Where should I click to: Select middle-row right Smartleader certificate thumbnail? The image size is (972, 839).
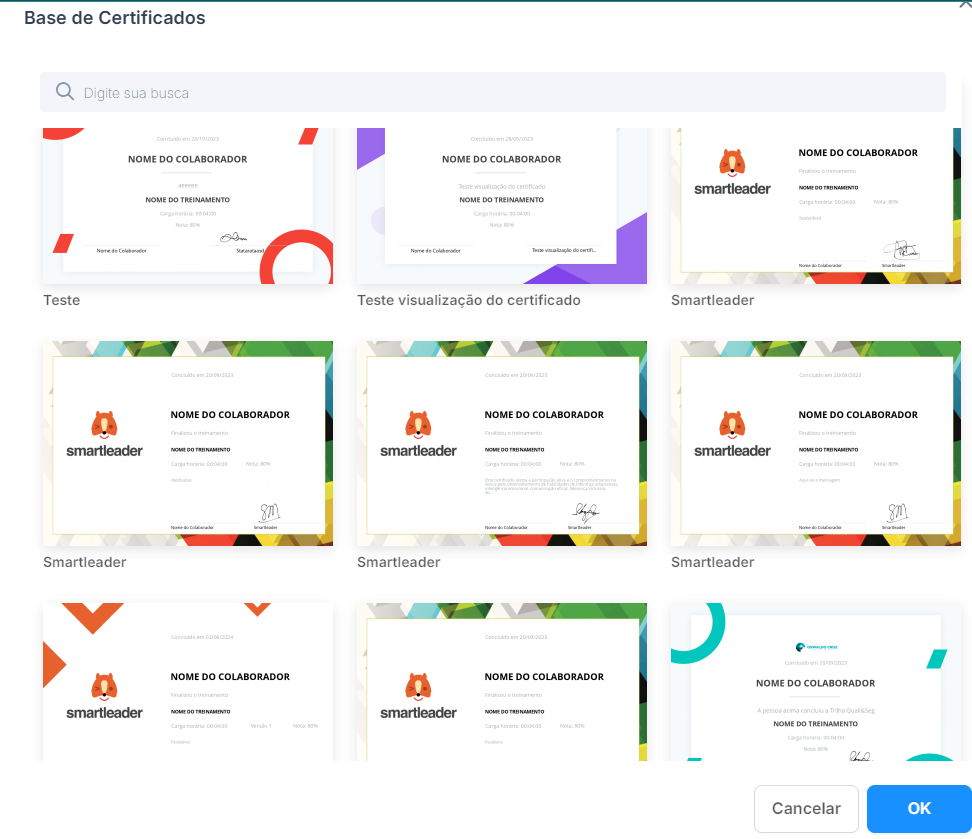click(816, 443)
